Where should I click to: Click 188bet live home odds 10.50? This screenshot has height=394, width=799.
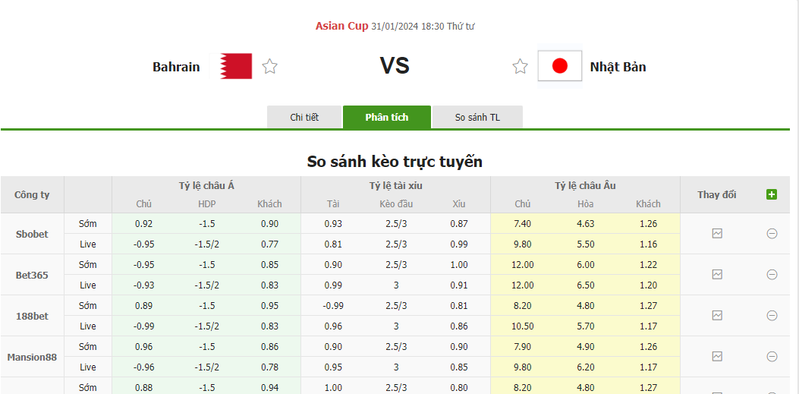coord(522,326)
